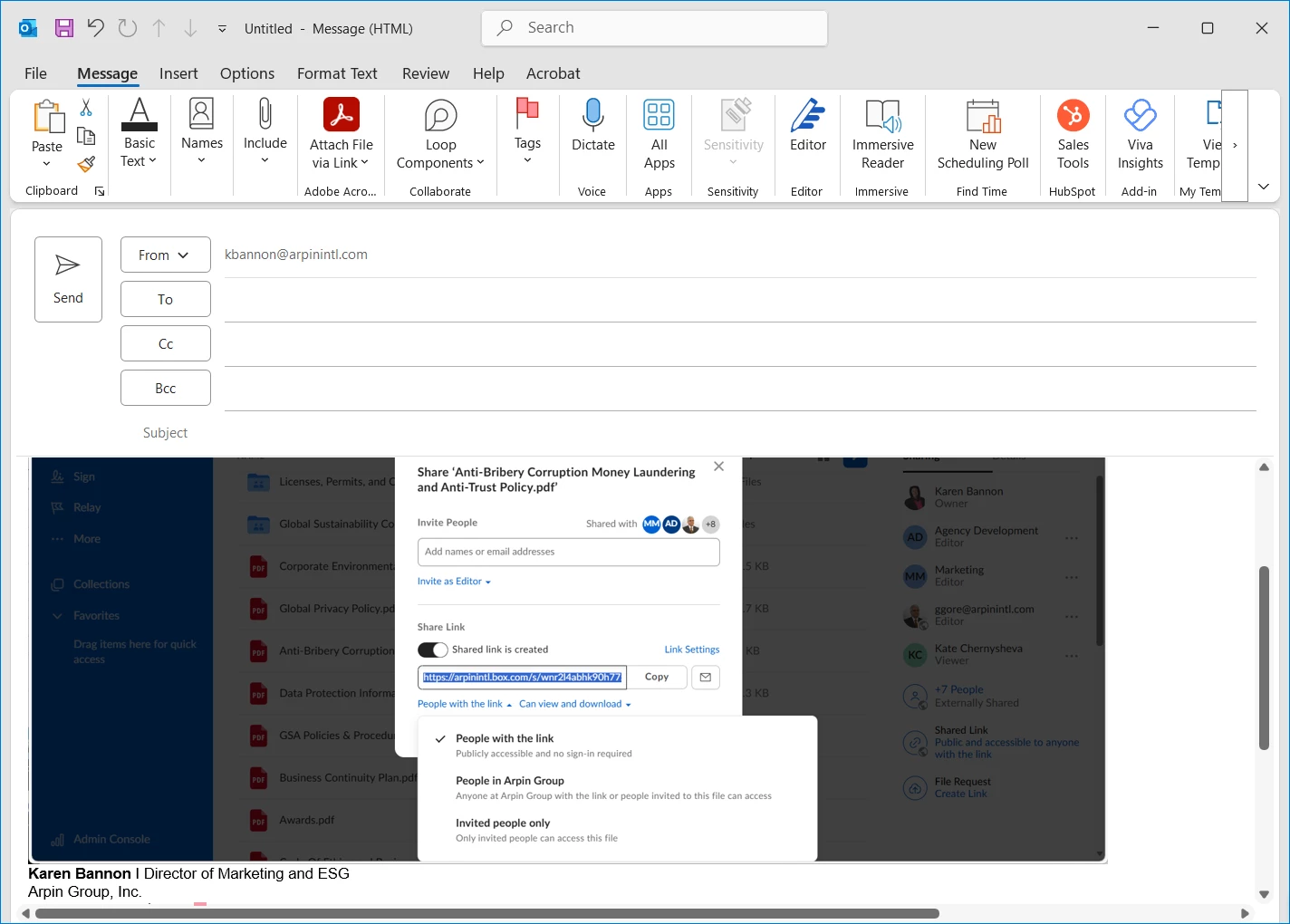Viewport: 1290px width, 924px height.
Task: Click the Search box
Action: point(654,28)
